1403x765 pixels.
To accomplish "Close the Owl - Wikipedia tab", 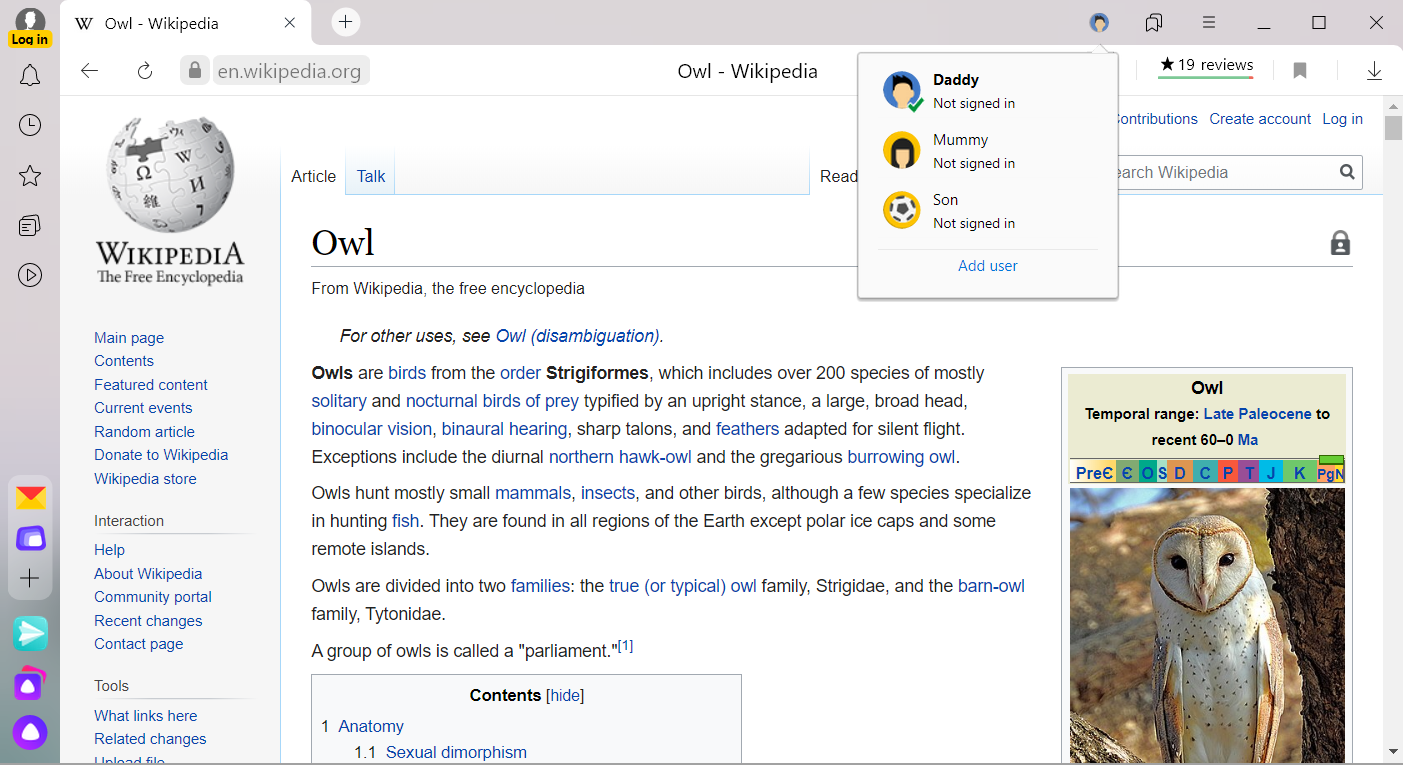I will 290,23.
